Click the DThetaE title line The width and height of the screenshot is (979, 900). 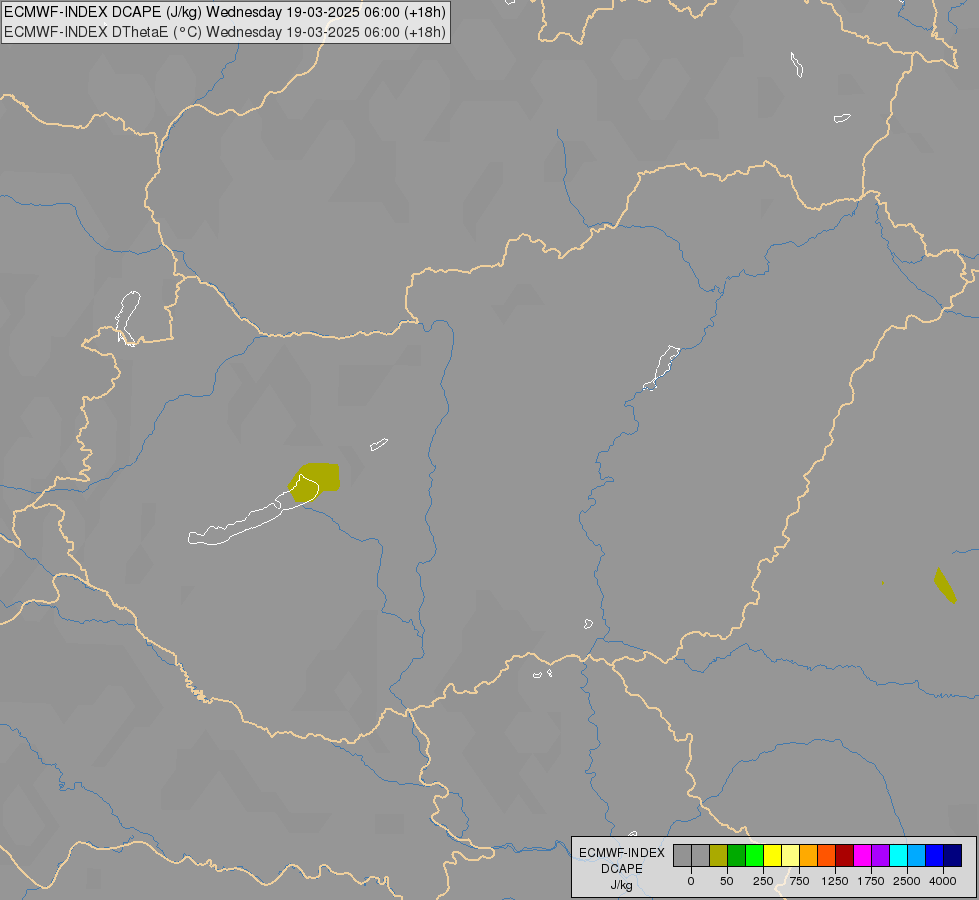pos(225,32)
